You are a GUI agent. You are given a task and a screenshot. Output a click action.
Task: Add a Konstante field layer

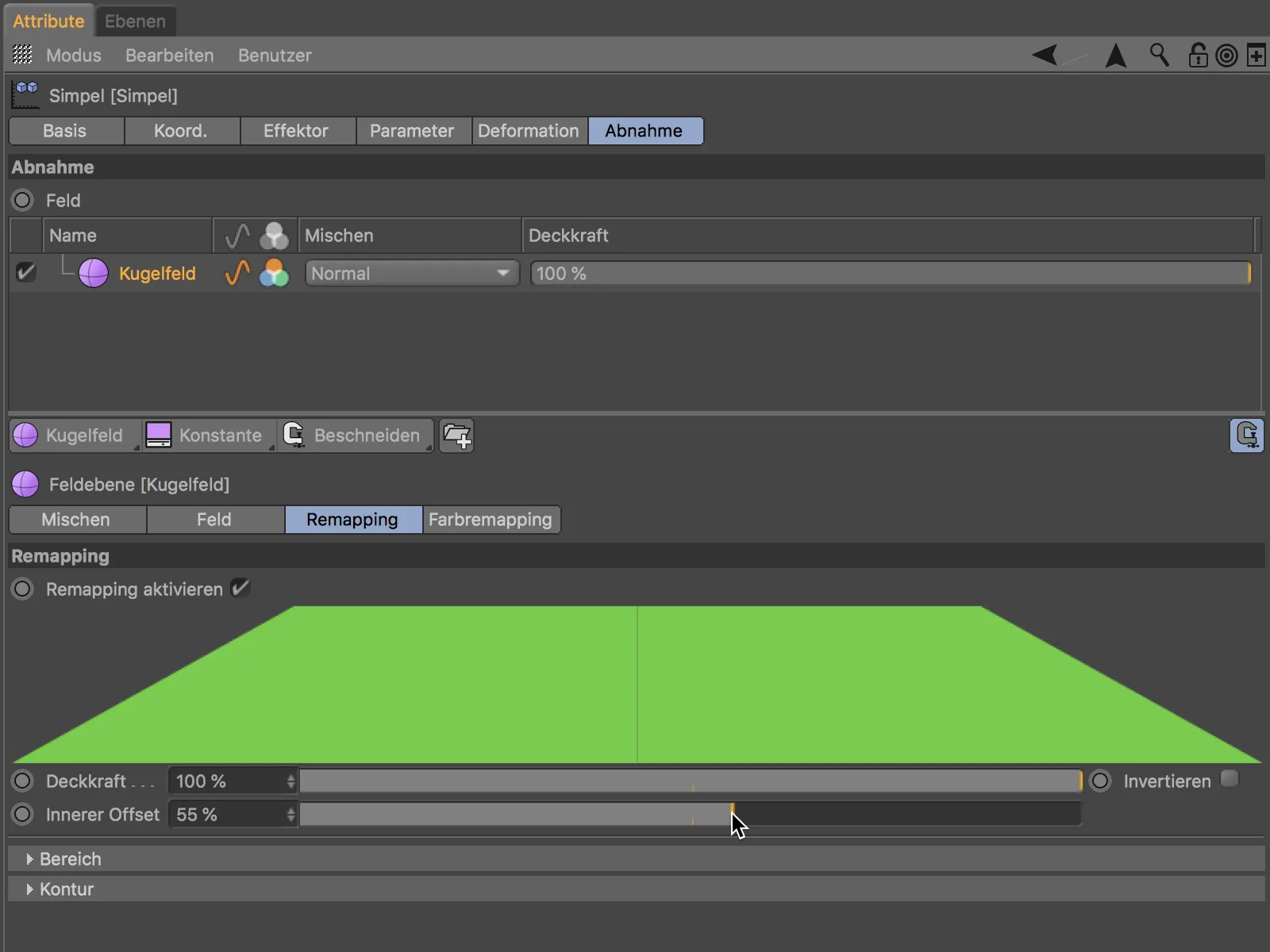click(x=210, y=436)
